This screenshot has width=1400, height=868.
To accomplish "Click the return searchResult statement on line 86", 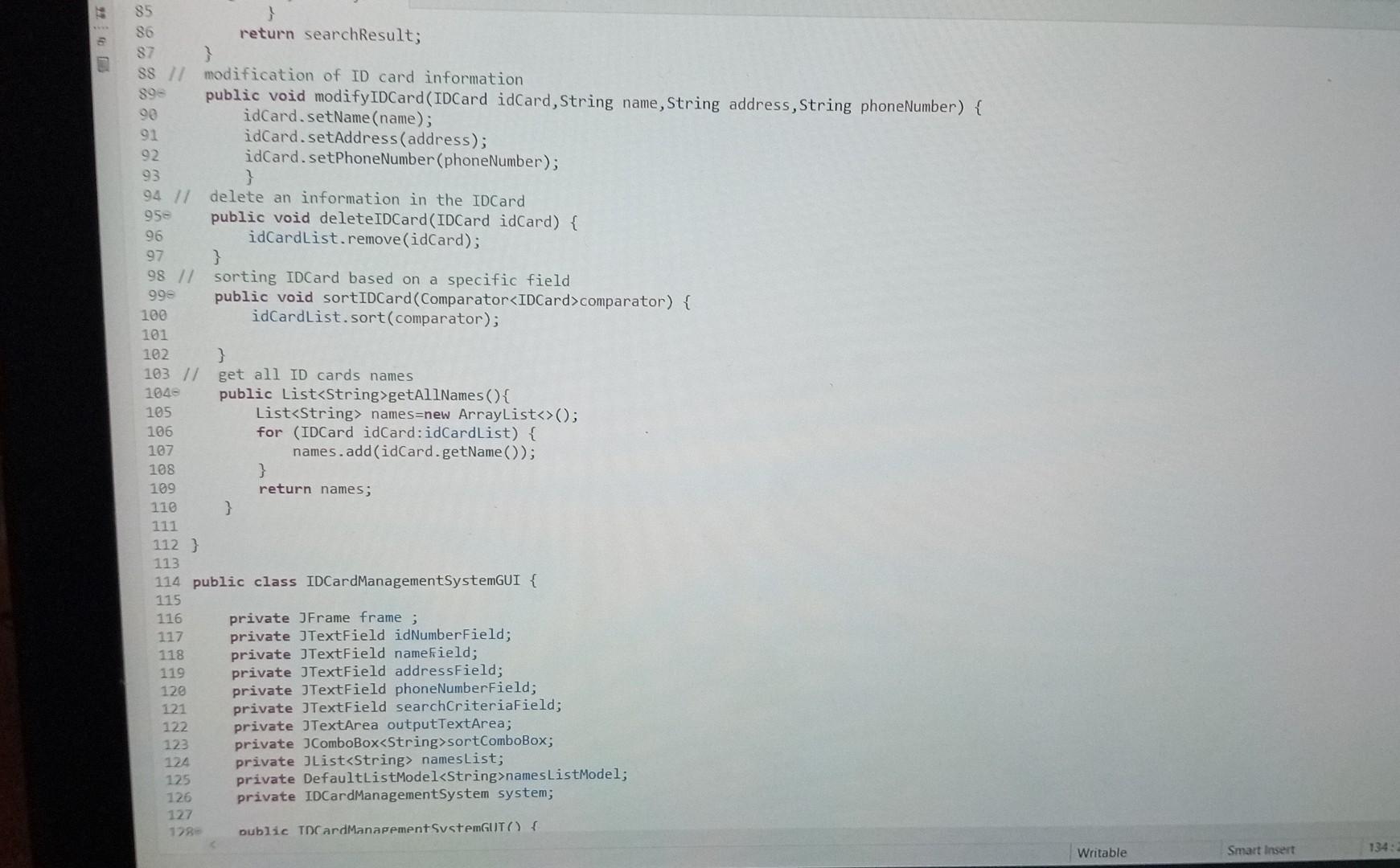I will pos(331,35).
